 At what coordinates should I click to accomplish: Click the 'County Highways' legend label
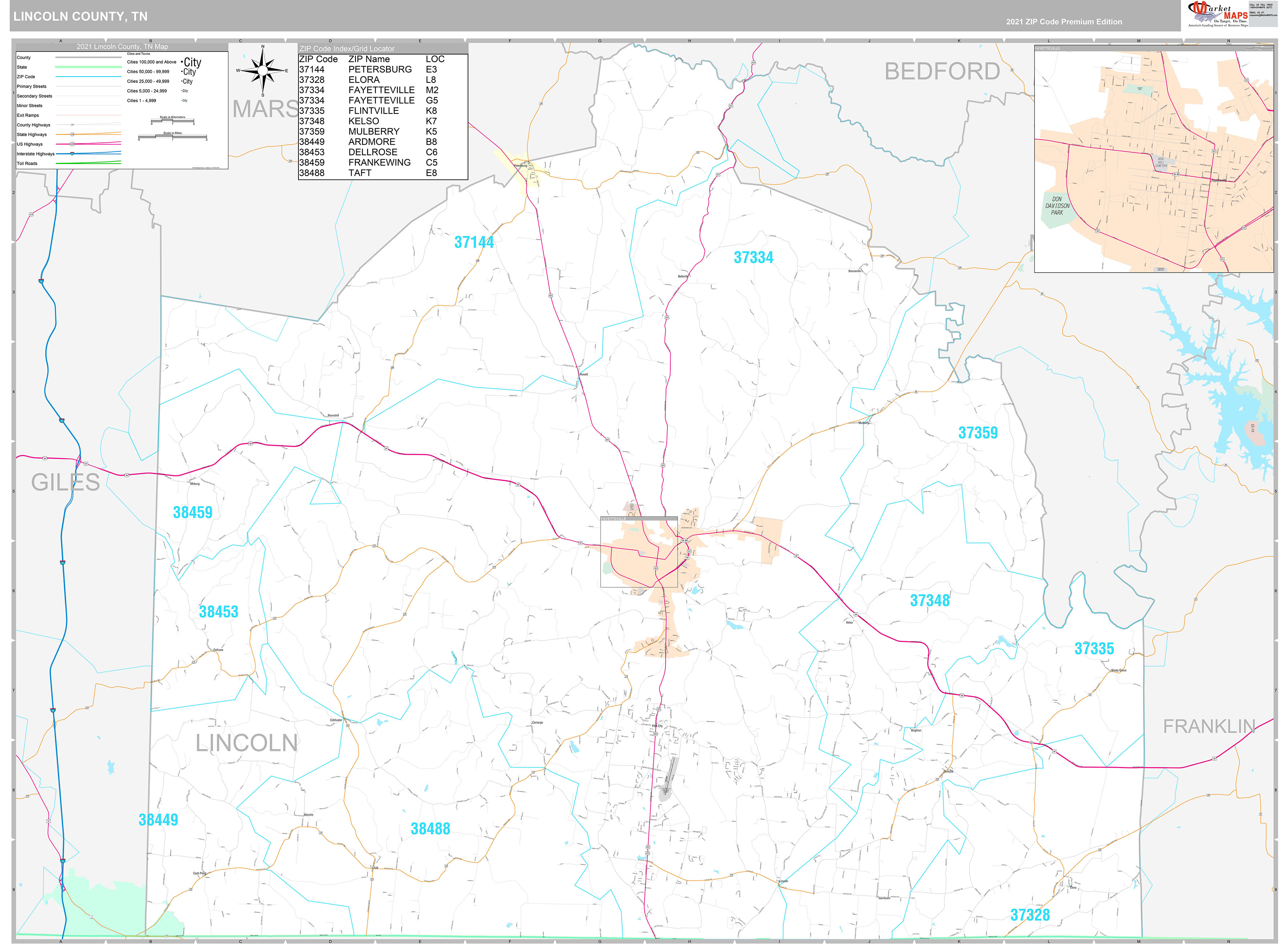[x=33, y=125]
